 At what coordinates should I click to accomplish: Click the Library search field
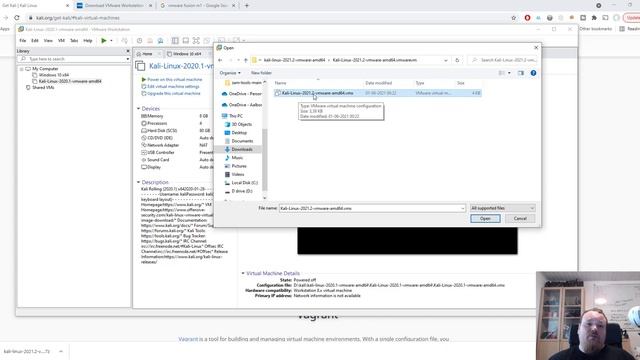pyautogui.click(x=73, y=59)
